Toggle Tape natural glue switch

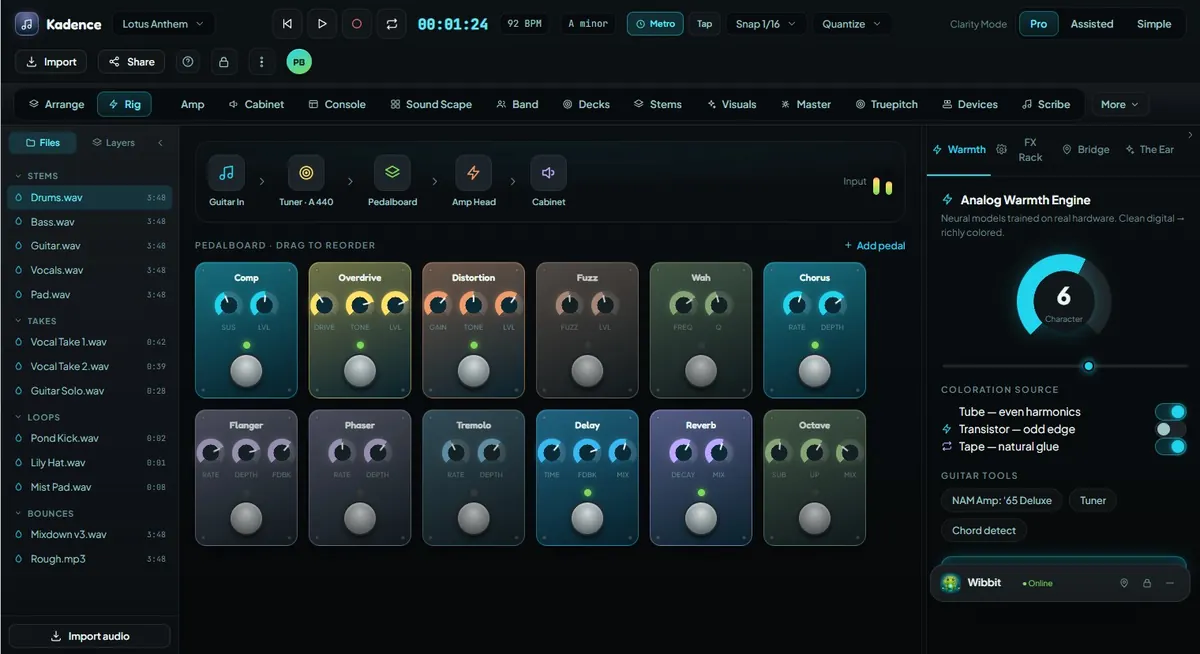click(1170, 446)
